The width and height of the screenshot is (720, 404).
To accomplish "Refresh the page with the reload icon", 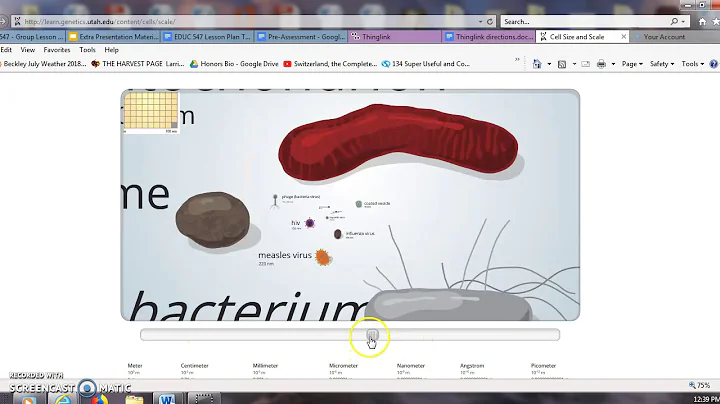I will pyautogui.click(x=489, y=22).
